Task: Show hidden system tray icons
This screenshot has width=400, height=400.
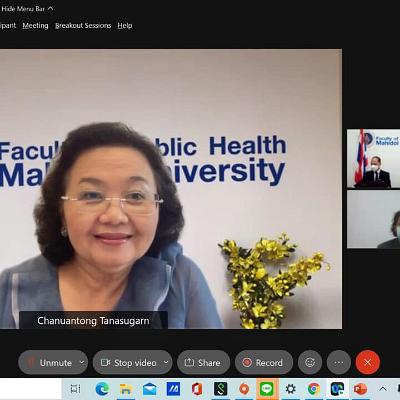Action: [383, 389]
